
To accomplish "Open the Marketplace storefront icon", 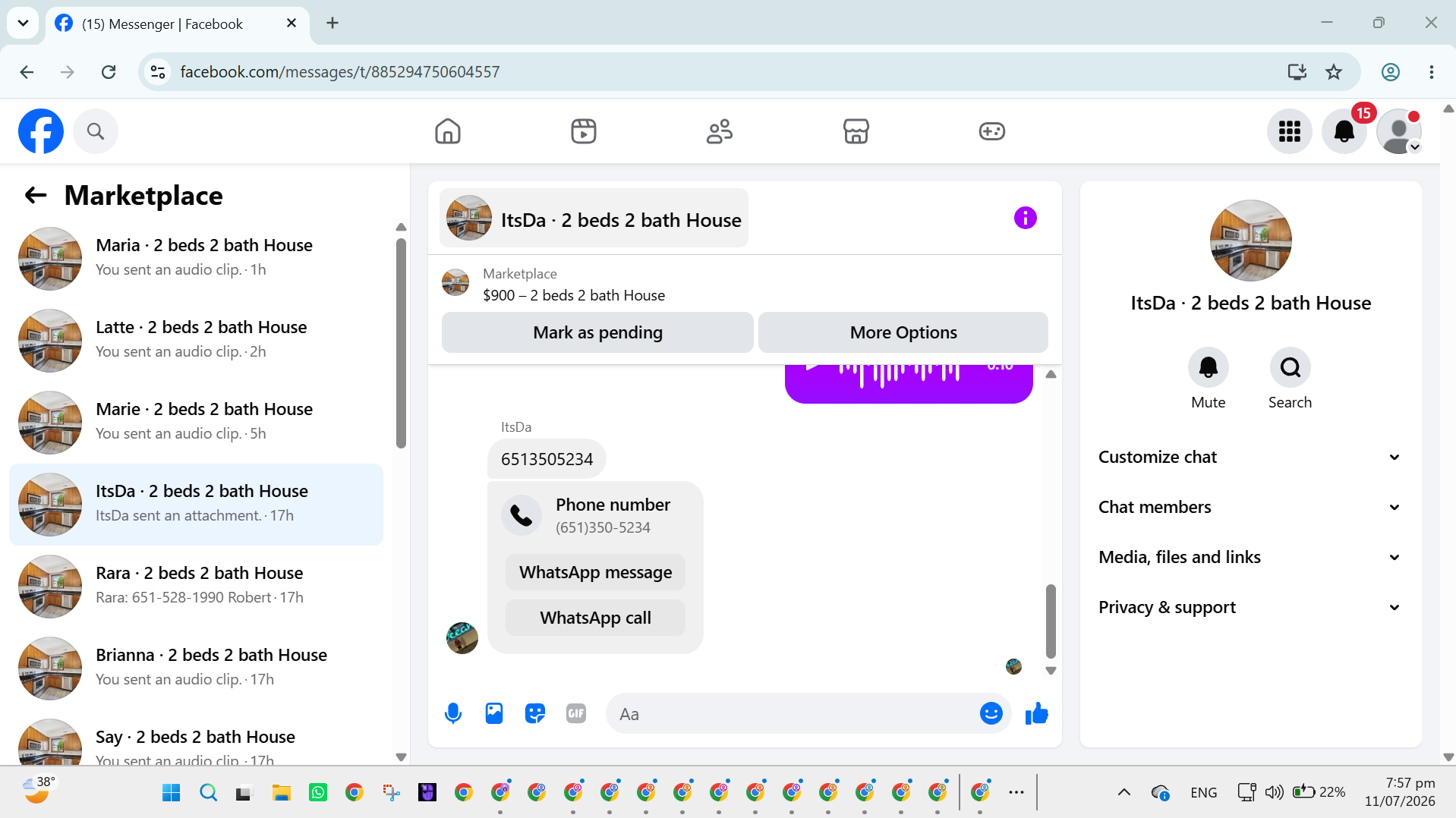I will pyautogui.click(x=856, y=131).
